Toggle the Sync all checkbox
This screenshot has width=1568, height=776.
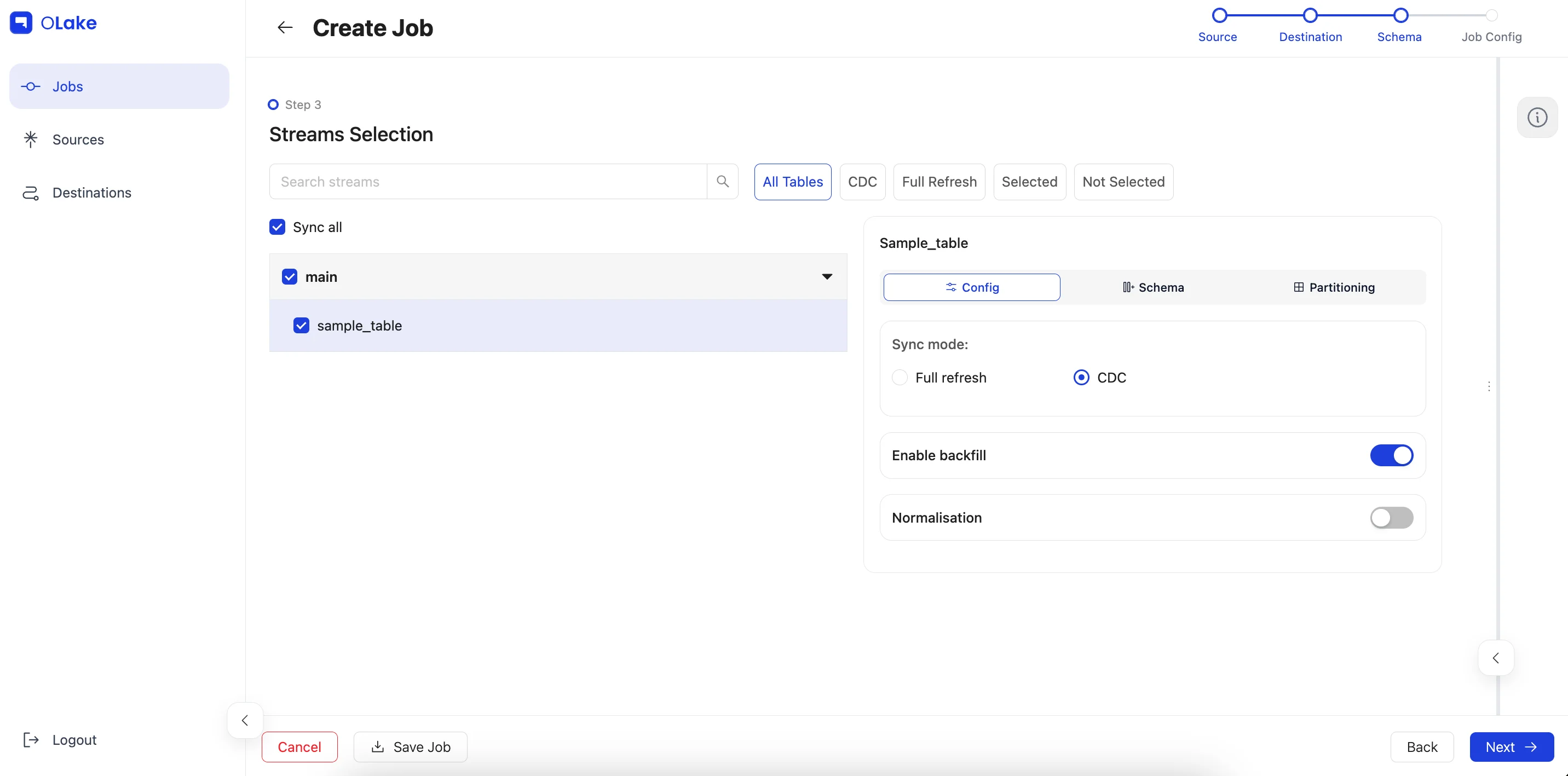[278, 227]
